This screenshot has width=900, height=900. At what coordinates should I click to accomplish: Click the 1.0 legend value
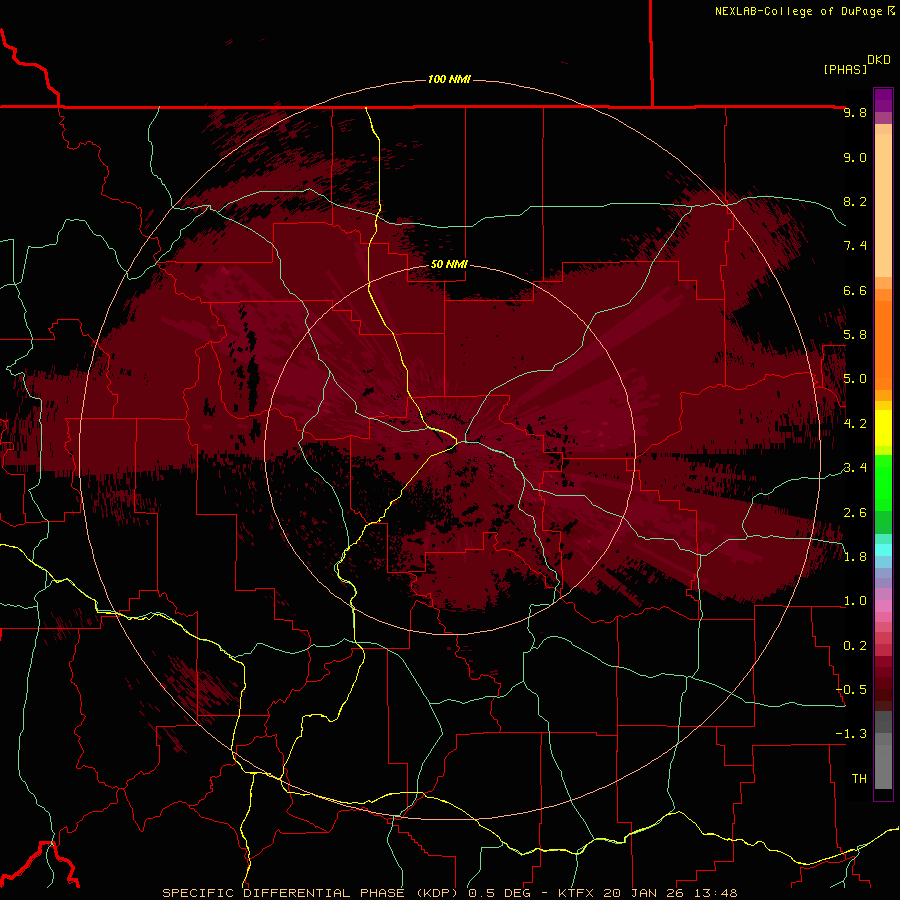click(x=855, y=601)
